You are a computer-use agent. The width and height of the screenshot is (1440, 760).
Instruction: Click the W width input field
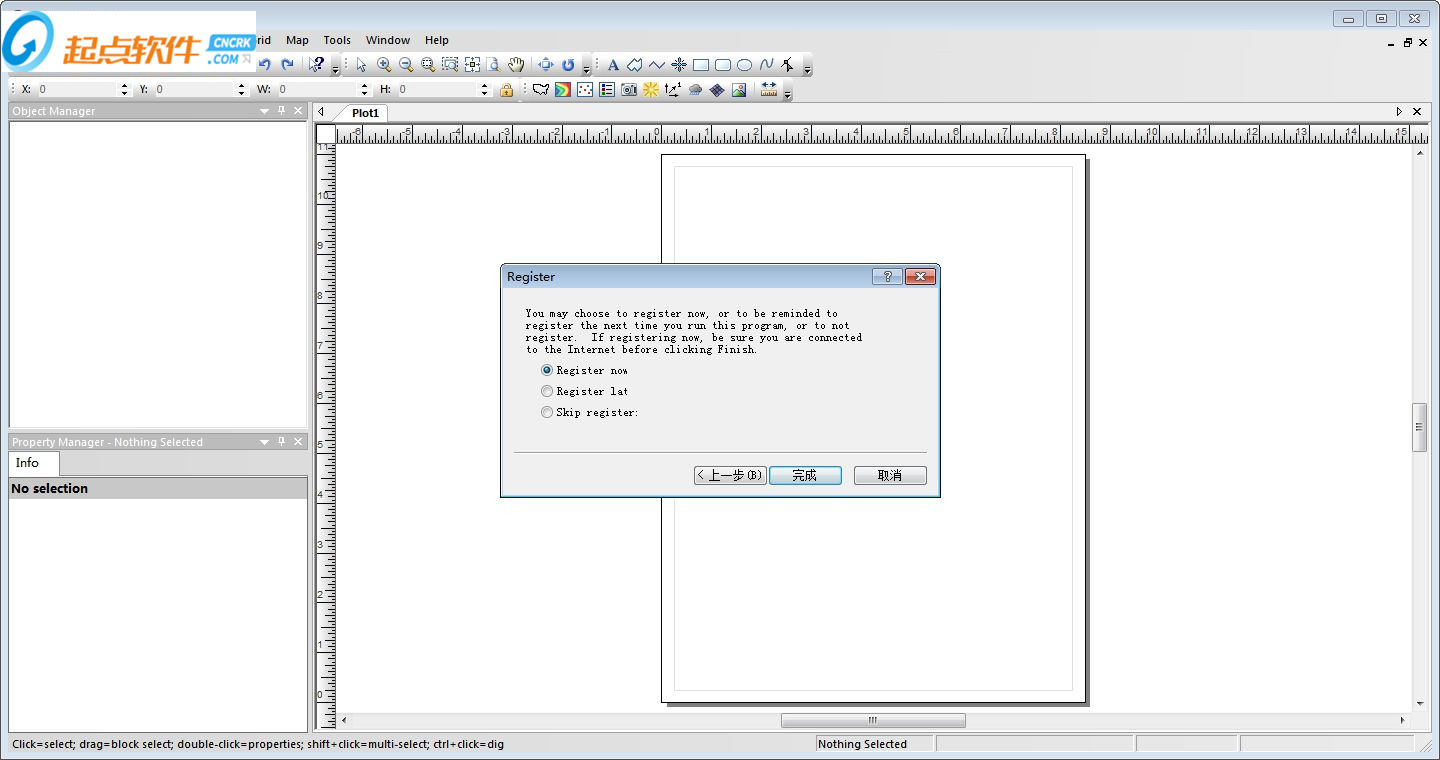point(316,90)
